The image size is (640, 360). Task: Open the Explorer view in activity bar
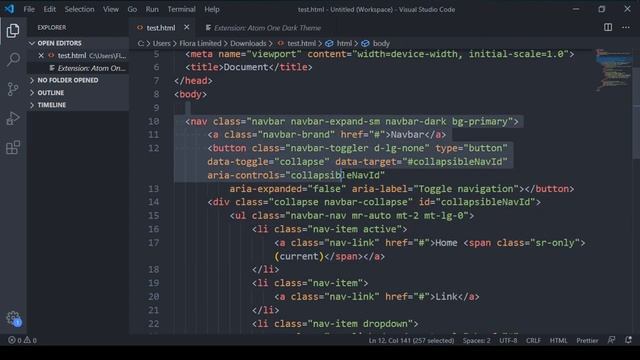coord(13,31)
